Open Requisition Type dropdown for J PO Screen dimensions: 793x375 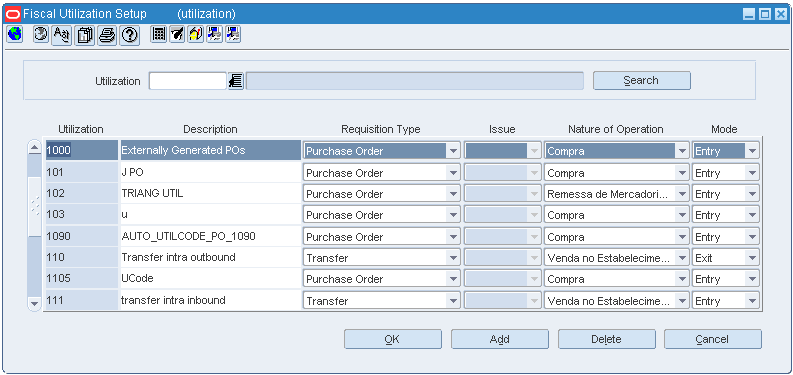(453, 173)
